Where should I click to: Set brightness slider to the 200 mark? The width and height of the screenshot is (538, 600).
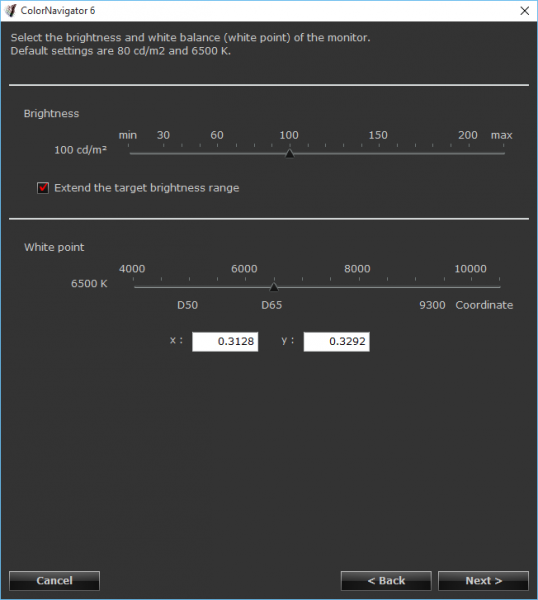(468, 153)
